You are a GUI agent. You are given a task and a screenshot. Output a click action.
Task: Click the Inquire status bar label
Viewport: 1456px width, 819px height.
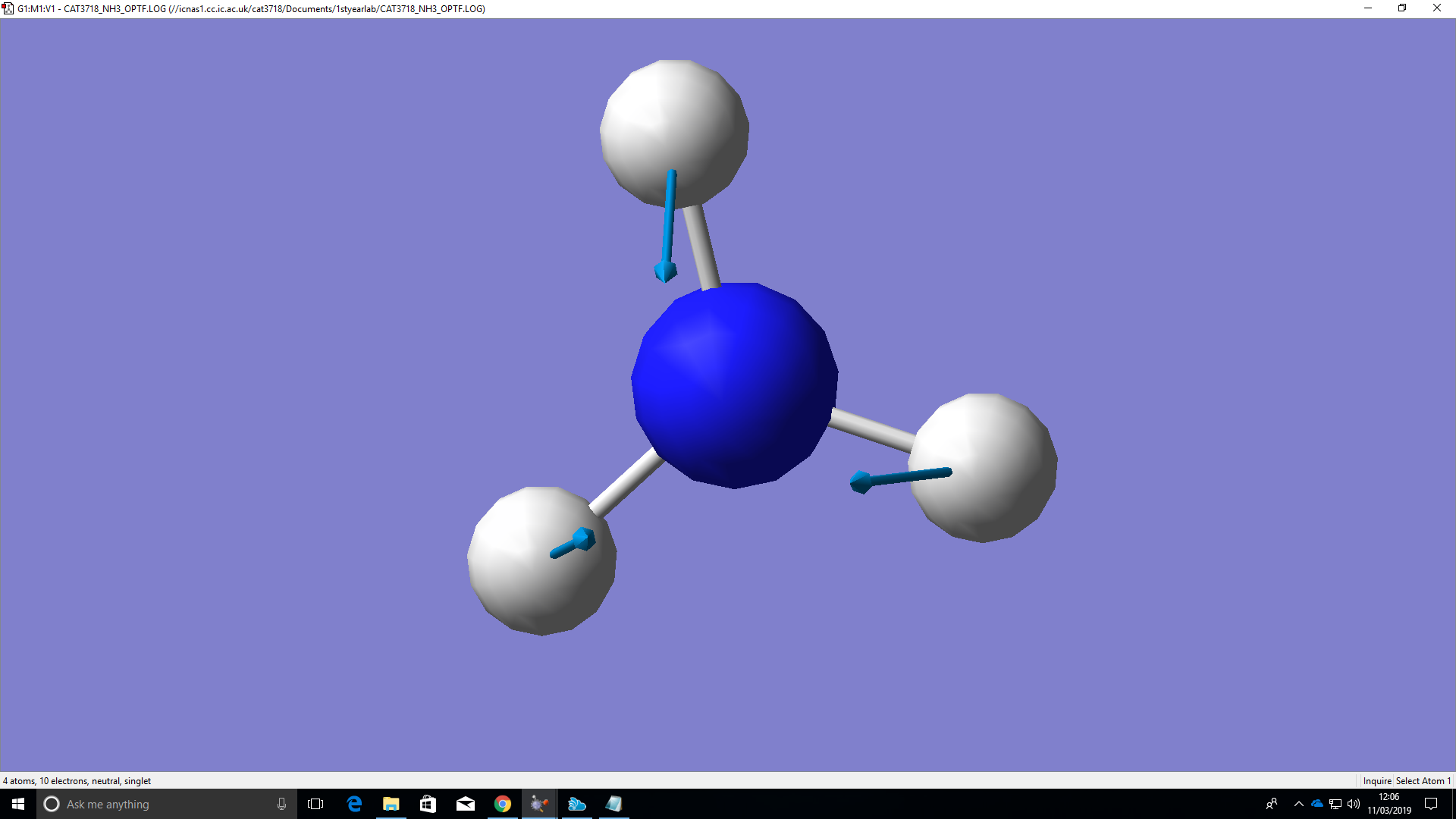[1376, 781]
